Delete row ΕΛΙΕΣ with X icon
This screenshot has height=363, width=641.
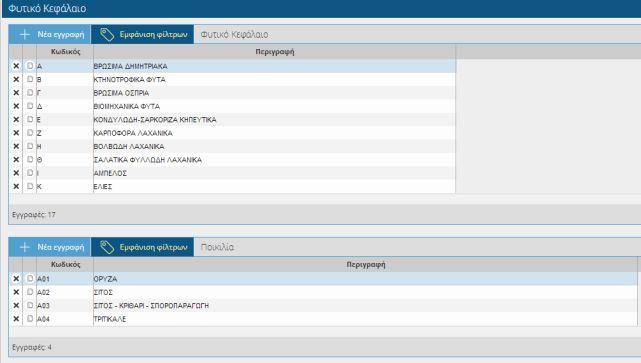tap(16, 186)
